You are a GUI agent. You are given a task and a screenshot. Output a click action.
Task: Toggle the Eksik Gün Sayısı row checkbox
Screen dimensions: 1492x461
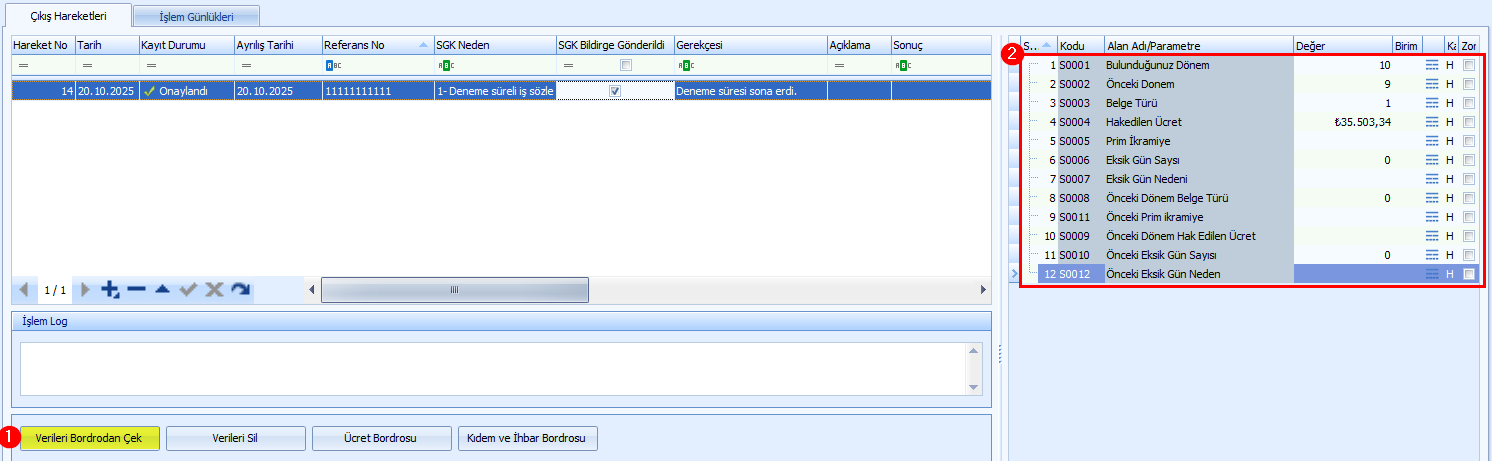pyautogui.click(x=1468, y=160)
